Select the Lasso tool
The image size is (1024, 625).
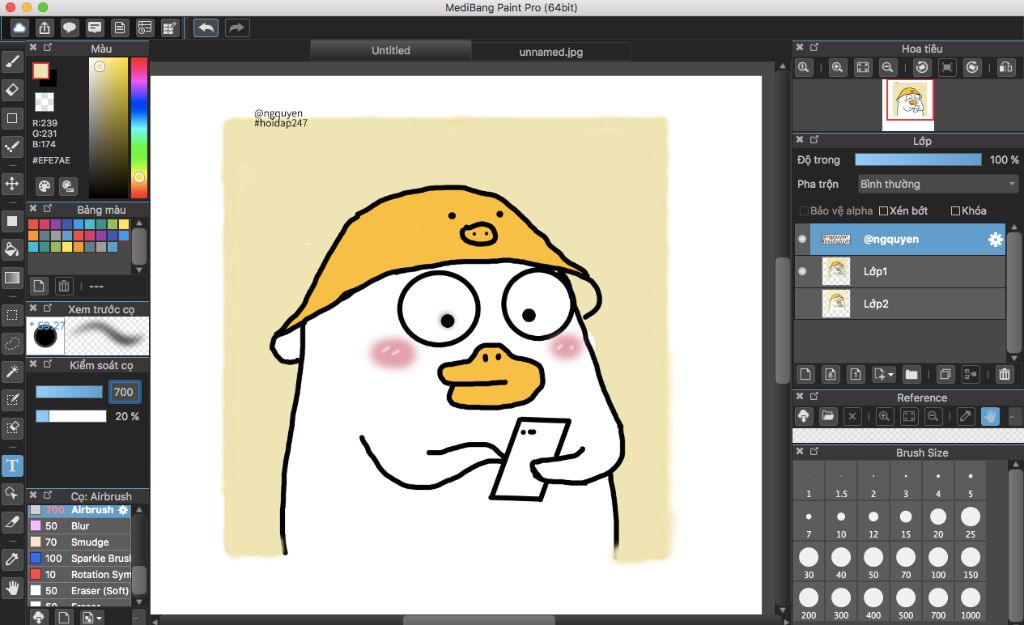pyautogui.click(x=12, y=343)
